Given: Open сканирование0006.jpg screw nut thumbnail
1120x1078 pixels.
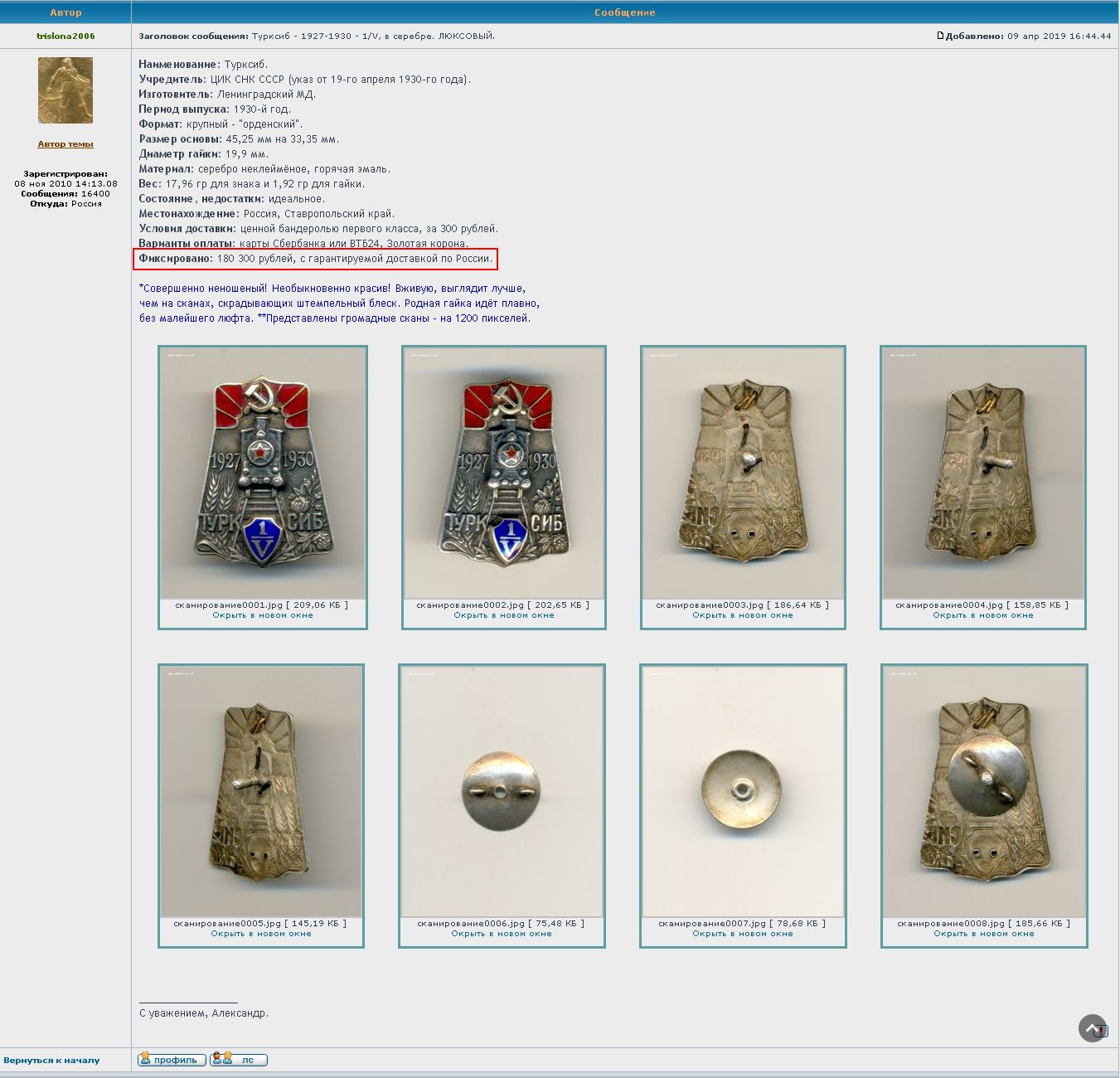Looking at the screenshot, I should point(502,791).
